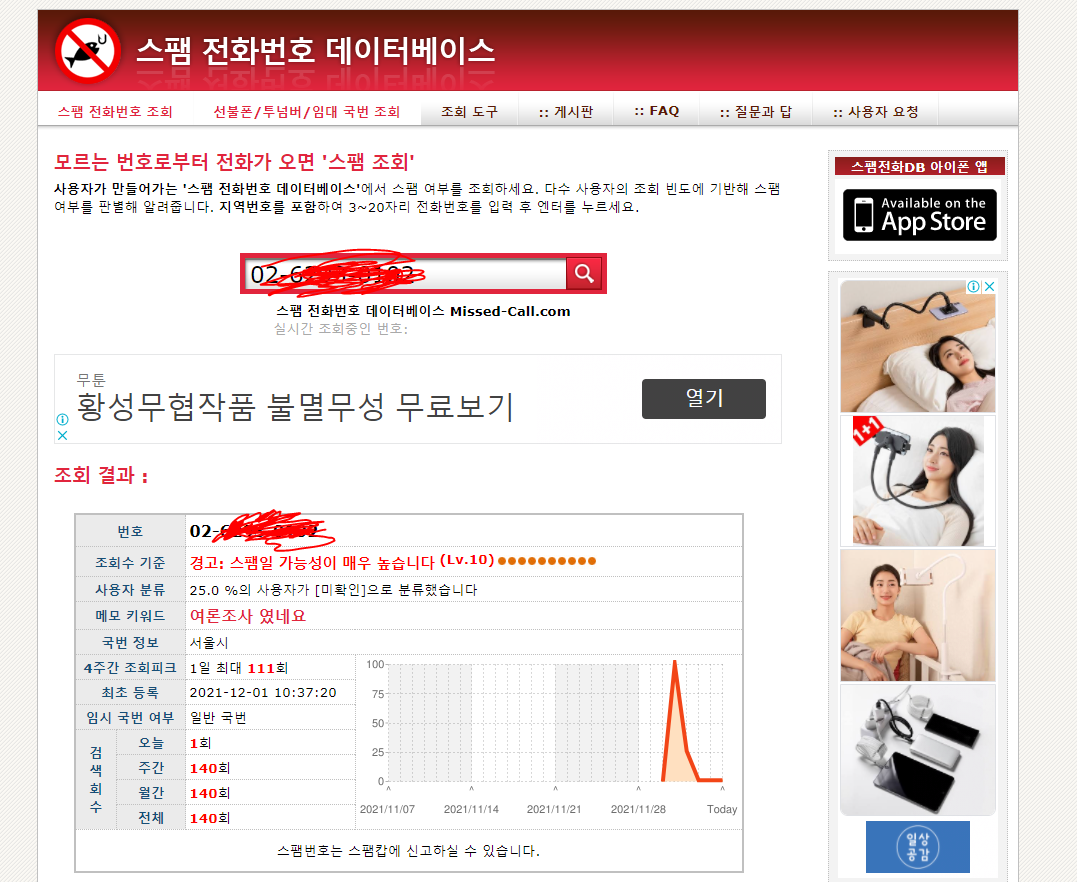Click the Lv.10 orange spam level dots
The height and width of the screenshot is (882, 1077).
click(545, 561)
